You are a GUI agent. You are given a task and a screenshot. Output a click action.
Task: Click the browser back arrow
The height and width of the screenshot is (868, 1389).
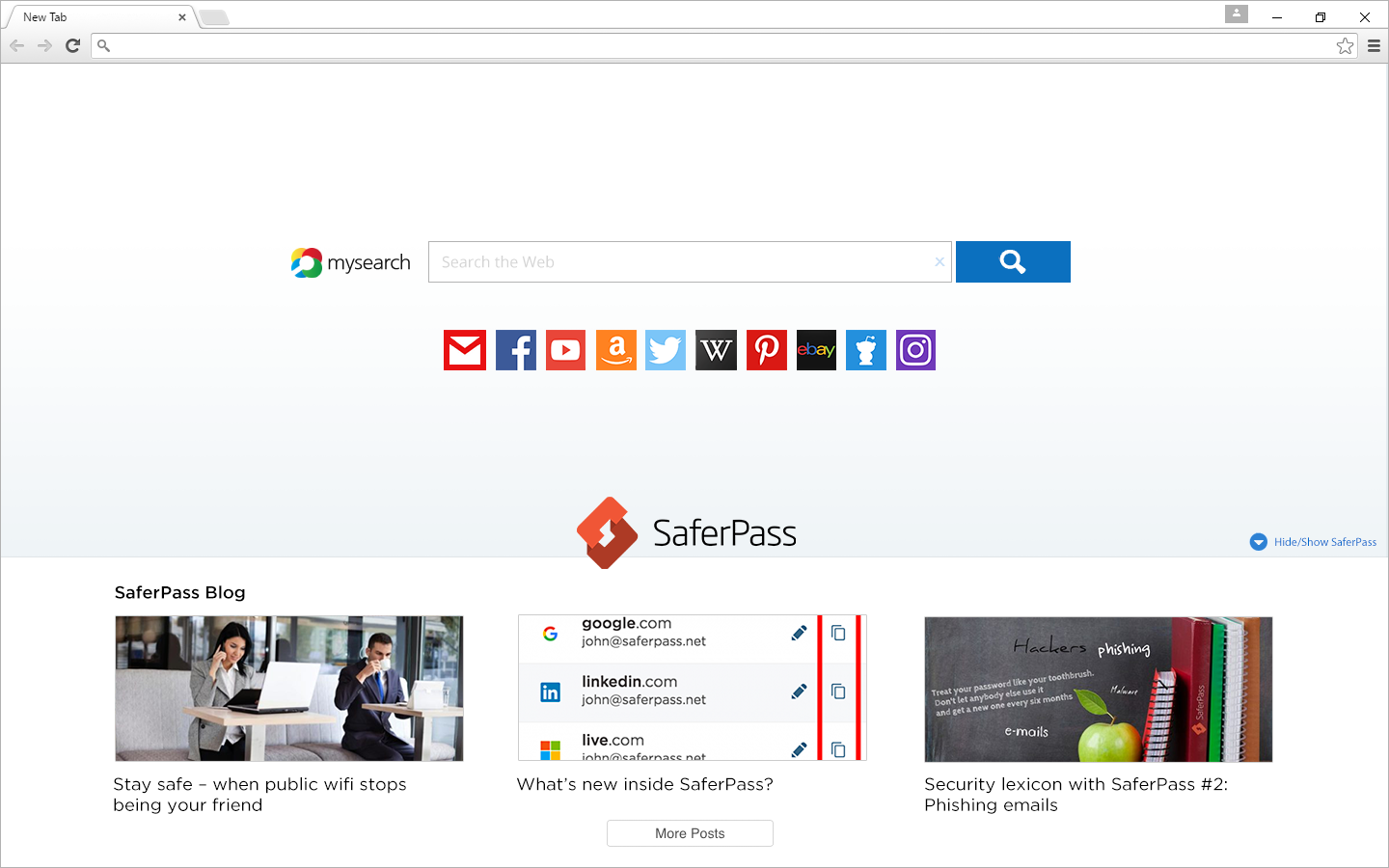coord(16,45)
